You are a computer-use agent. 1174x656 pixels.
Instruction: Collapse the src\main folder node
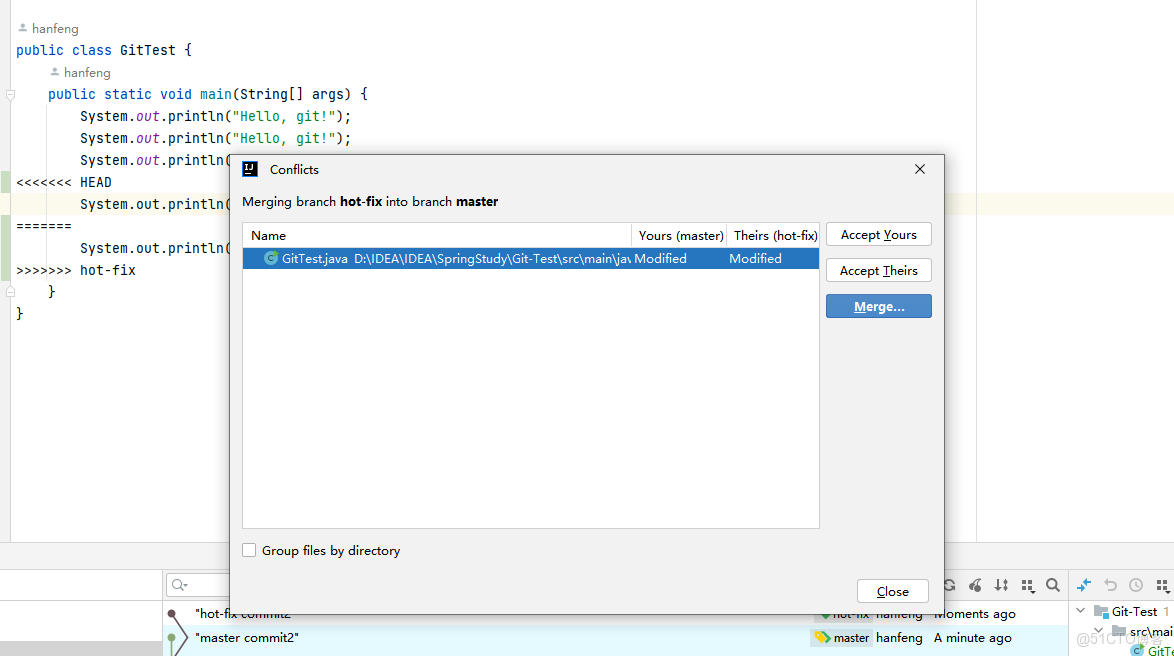tap(1098, 631)
